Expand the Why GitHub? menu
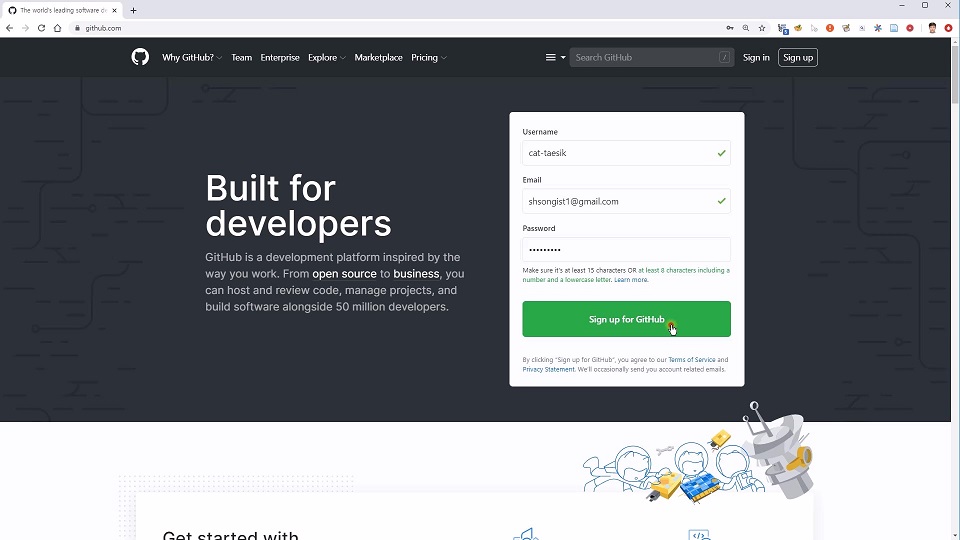Screen dimensions: 960x540 (191, 58)
